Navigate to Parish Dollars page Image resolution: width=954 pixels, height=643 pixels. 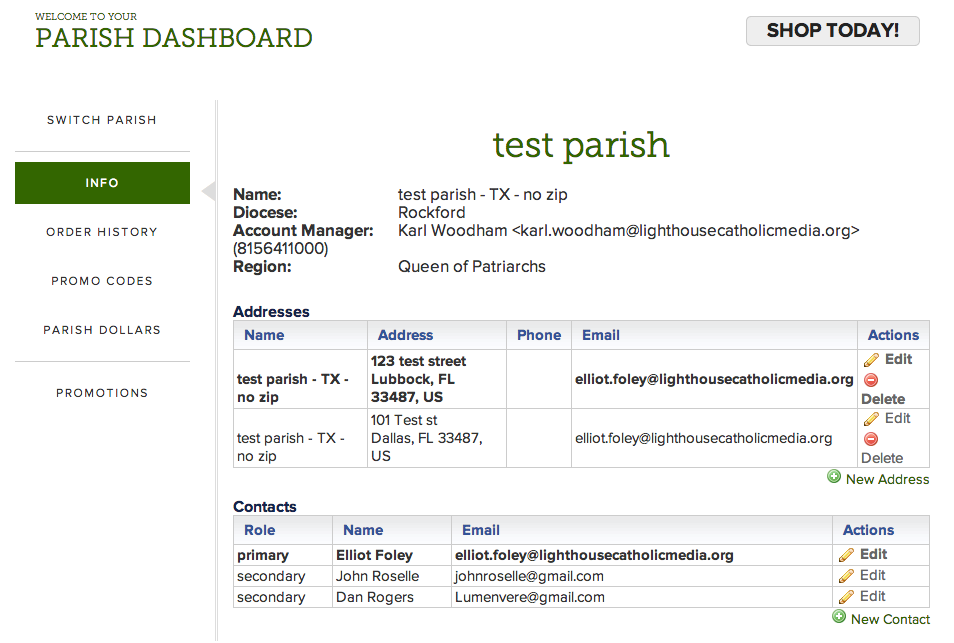(x=102, y=330)
